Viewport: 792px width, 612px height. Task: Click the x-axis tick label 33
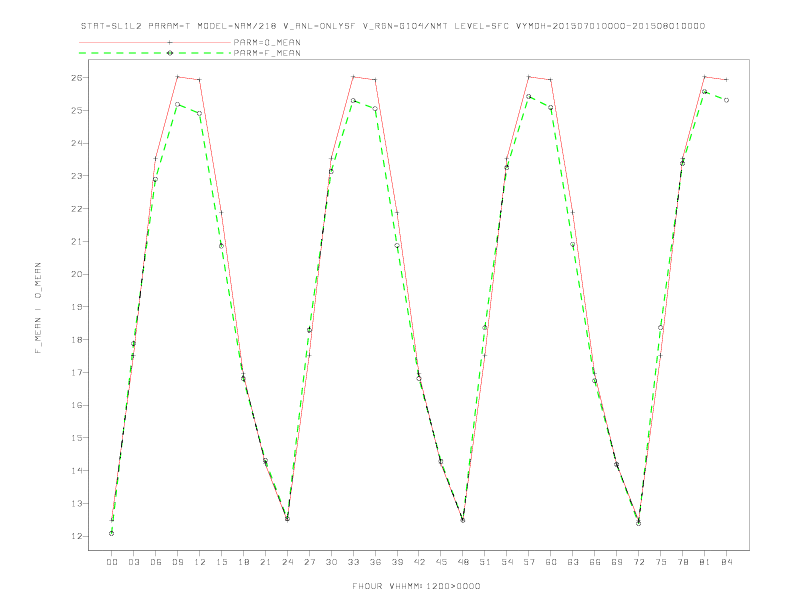click(353, 562)
